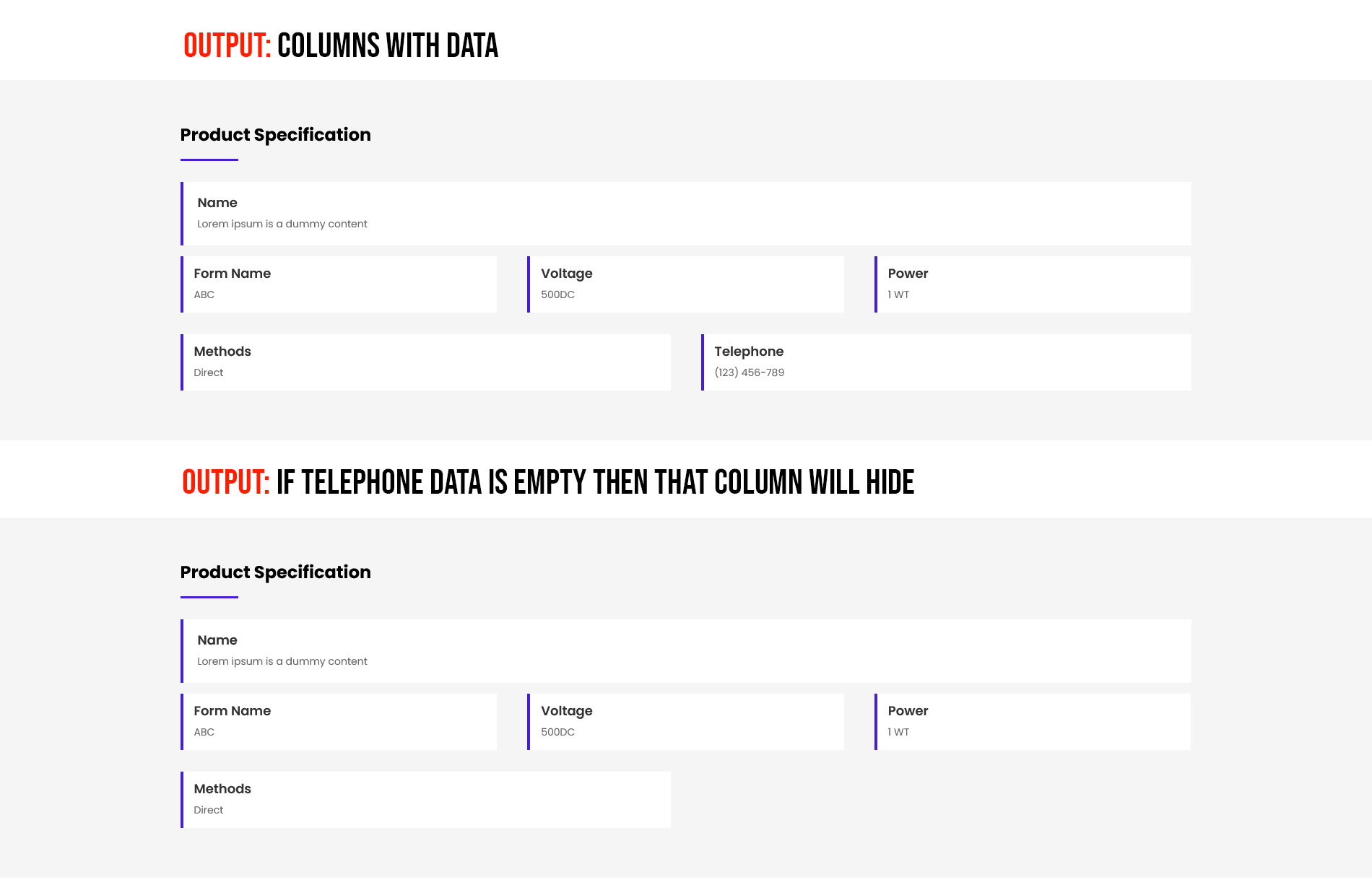Click the phone number (123) 456-789
This screenshot has height=890, width=1372.
749,372
